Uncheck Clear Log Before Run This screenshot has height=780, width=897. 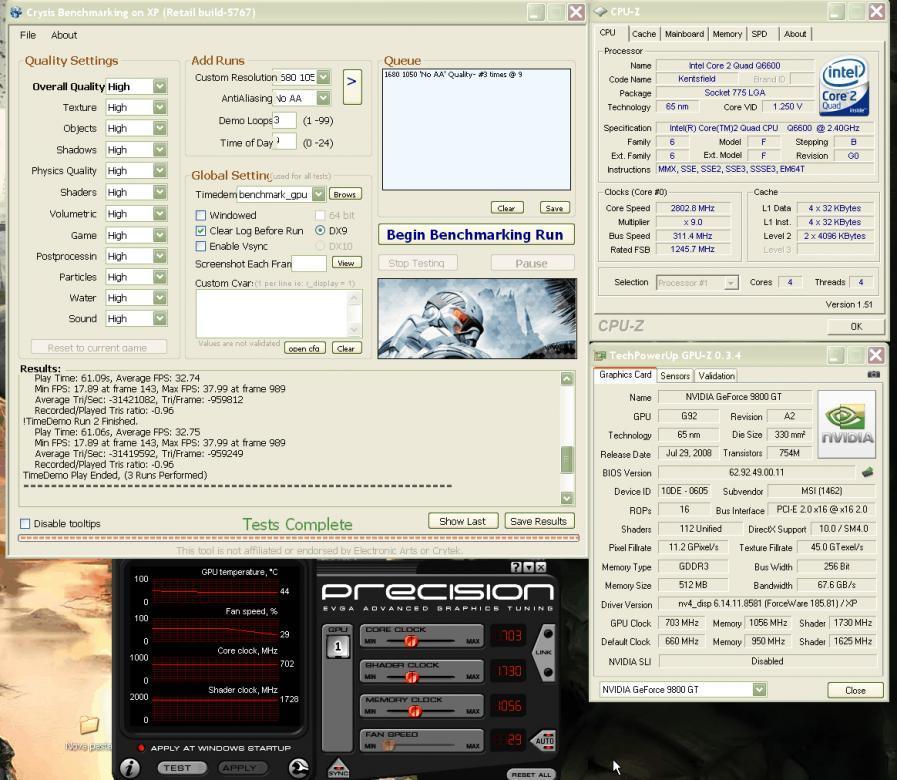point(201,231)
